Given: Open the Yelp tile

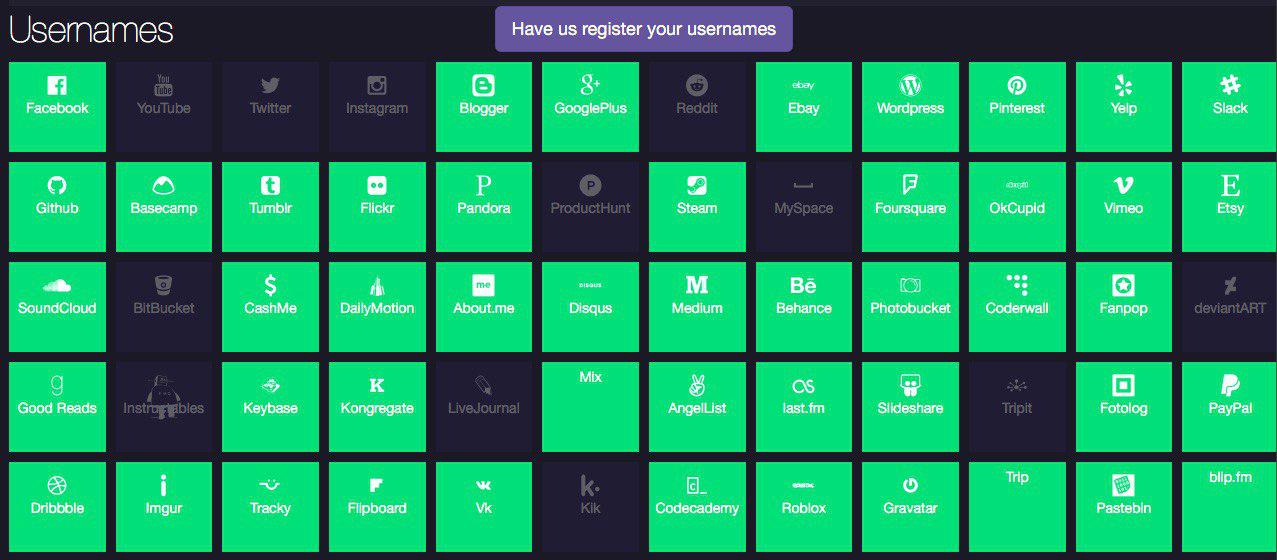Looking at the screenshot, I should pyautogui.click(x=1124, y=107).
